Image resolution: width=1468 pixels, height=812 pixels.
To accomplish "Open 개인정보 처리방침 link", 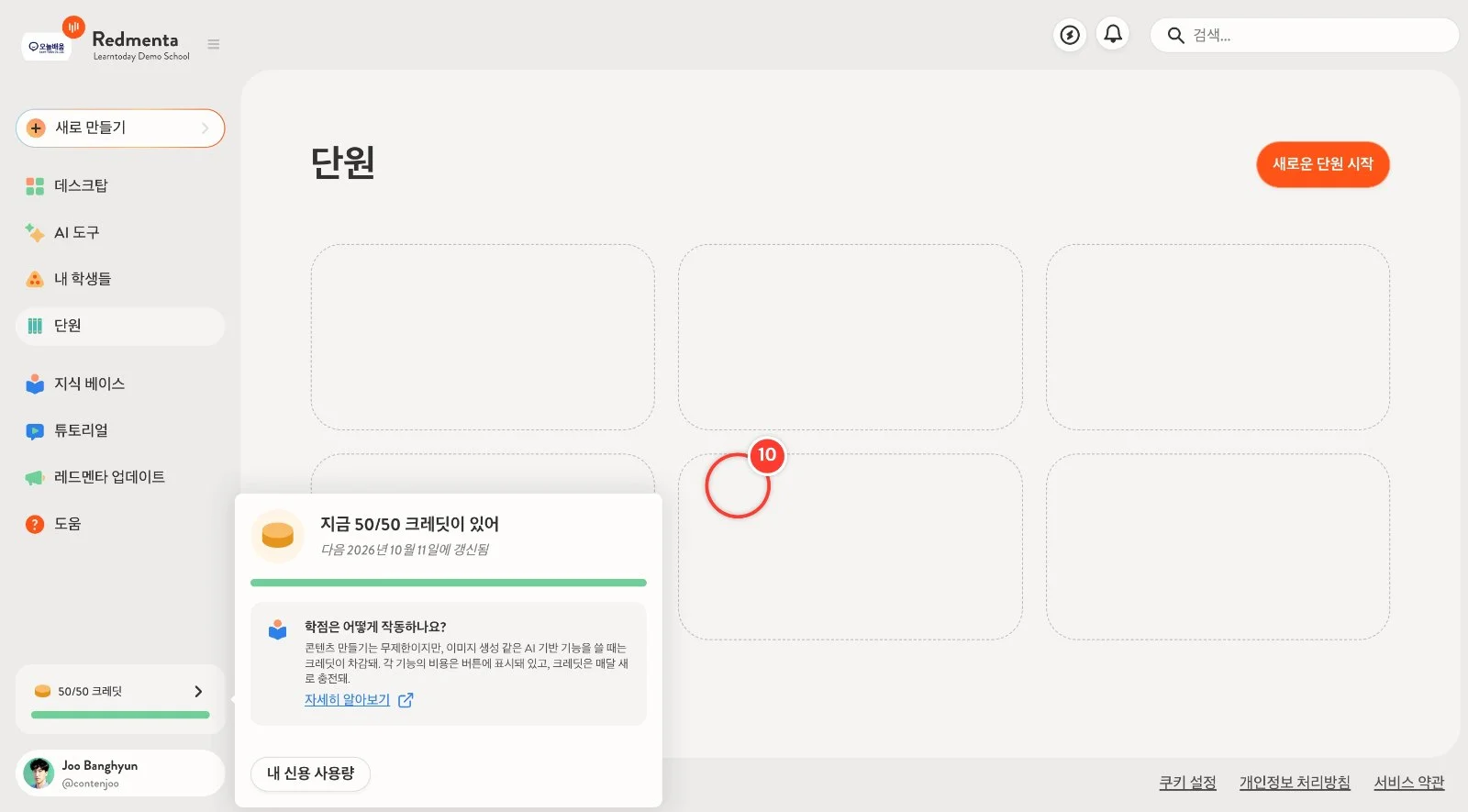I will pos(1295,783).
